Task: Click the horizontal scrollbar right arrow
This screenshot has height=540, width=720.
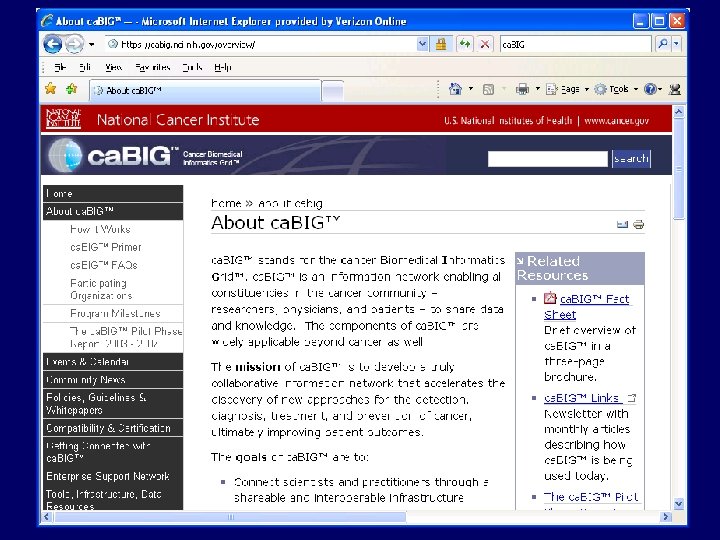Action: tap(665, 517)
